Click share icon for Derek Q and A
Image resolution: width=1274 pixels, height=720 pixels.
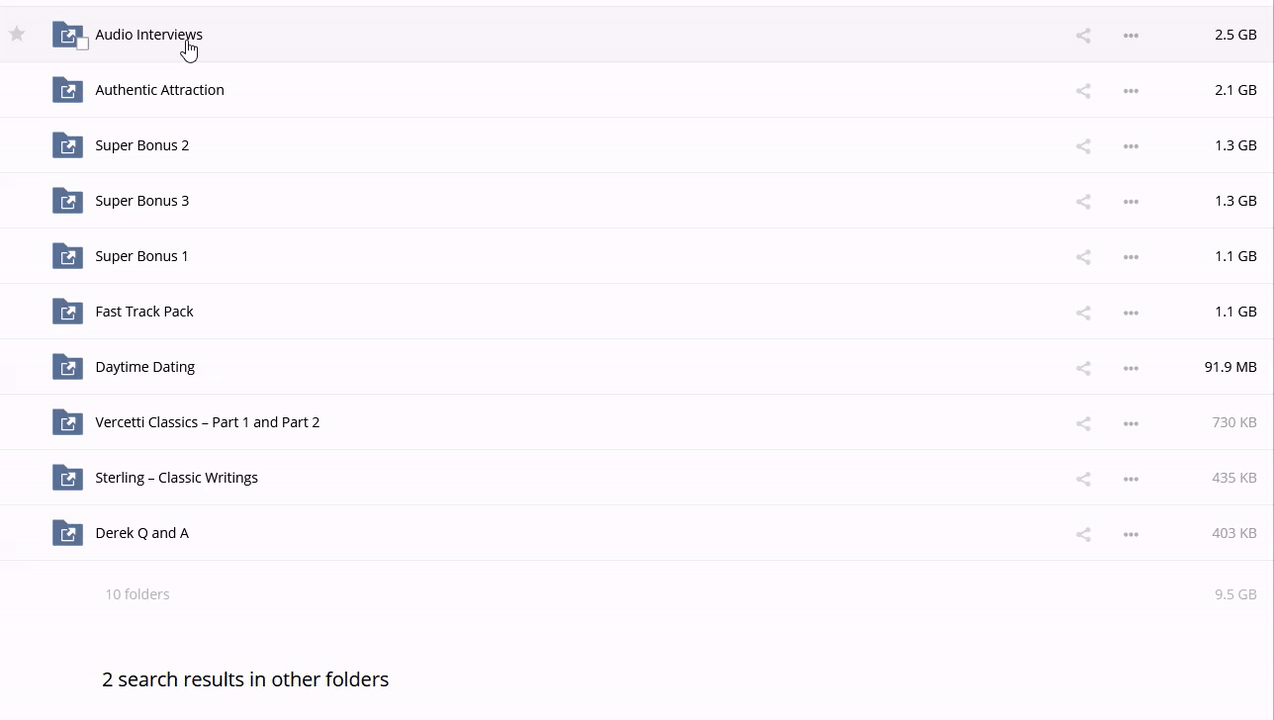pos(1083,534)
